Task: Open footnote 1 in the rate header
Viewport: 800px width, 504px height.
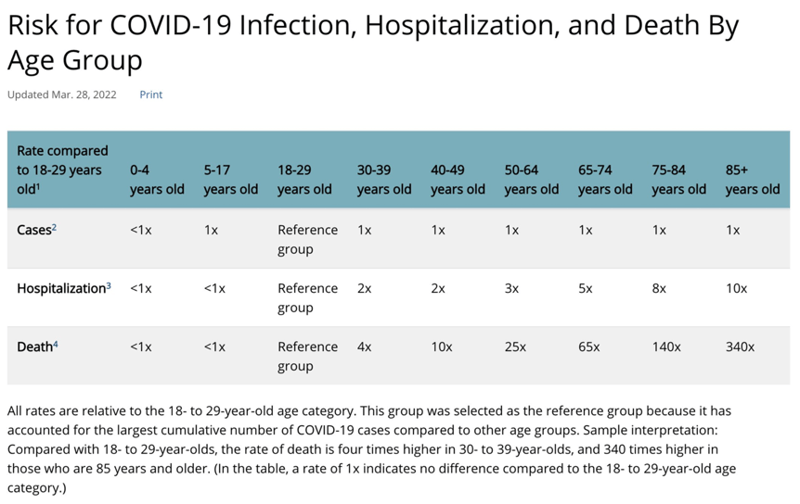Action: 38,186
